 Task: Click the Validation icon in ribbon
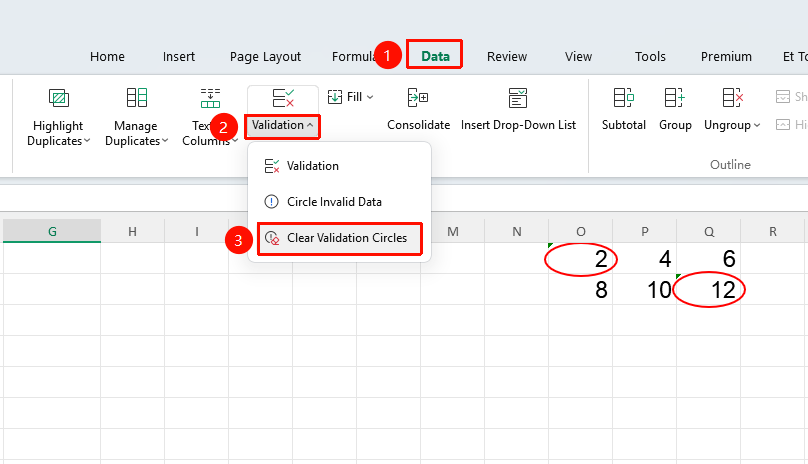[283, 97]
